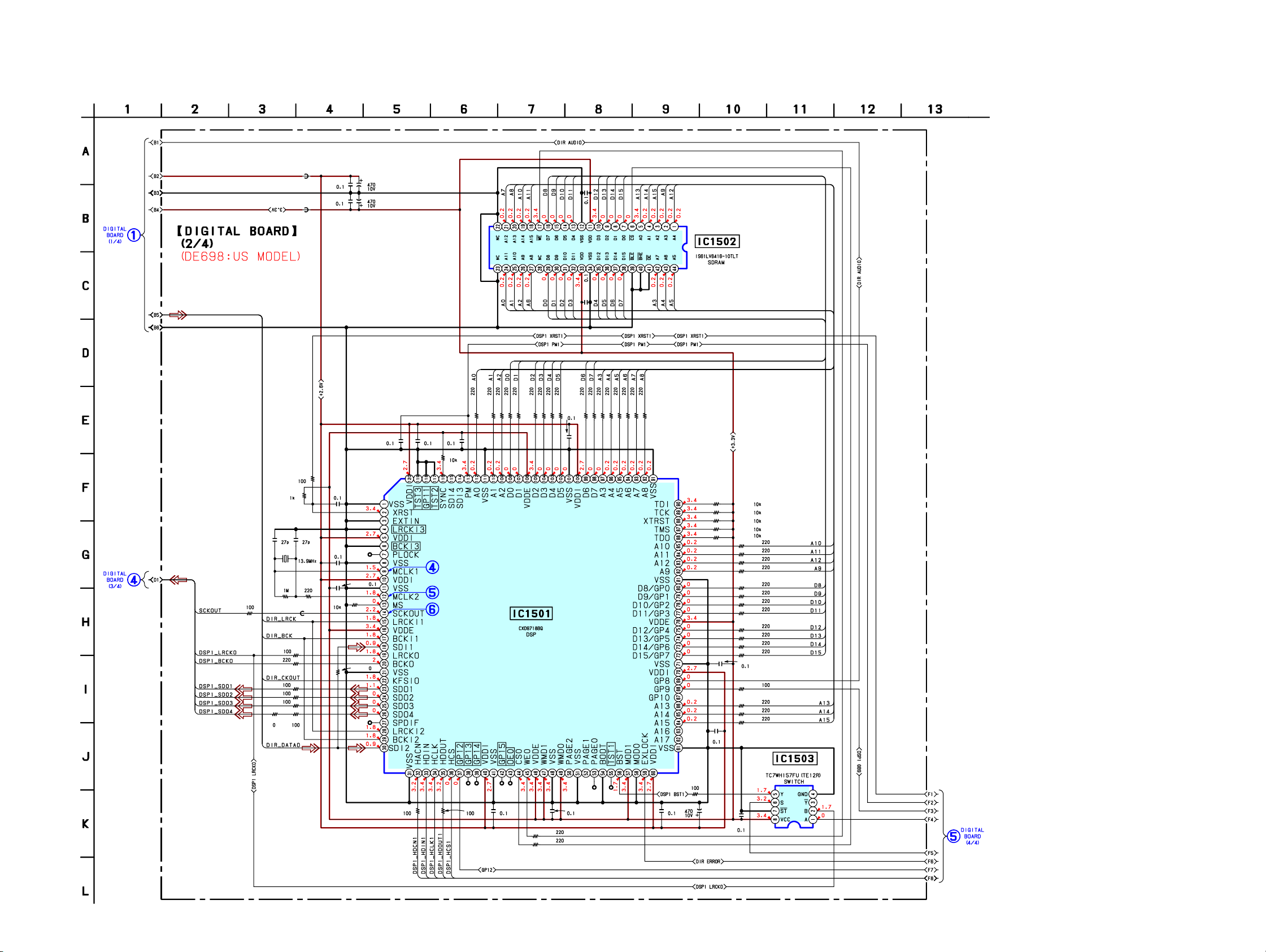
Task: Select the IC1501 DSP chip label
Action: pyautogui.click(x=531, y=614)
